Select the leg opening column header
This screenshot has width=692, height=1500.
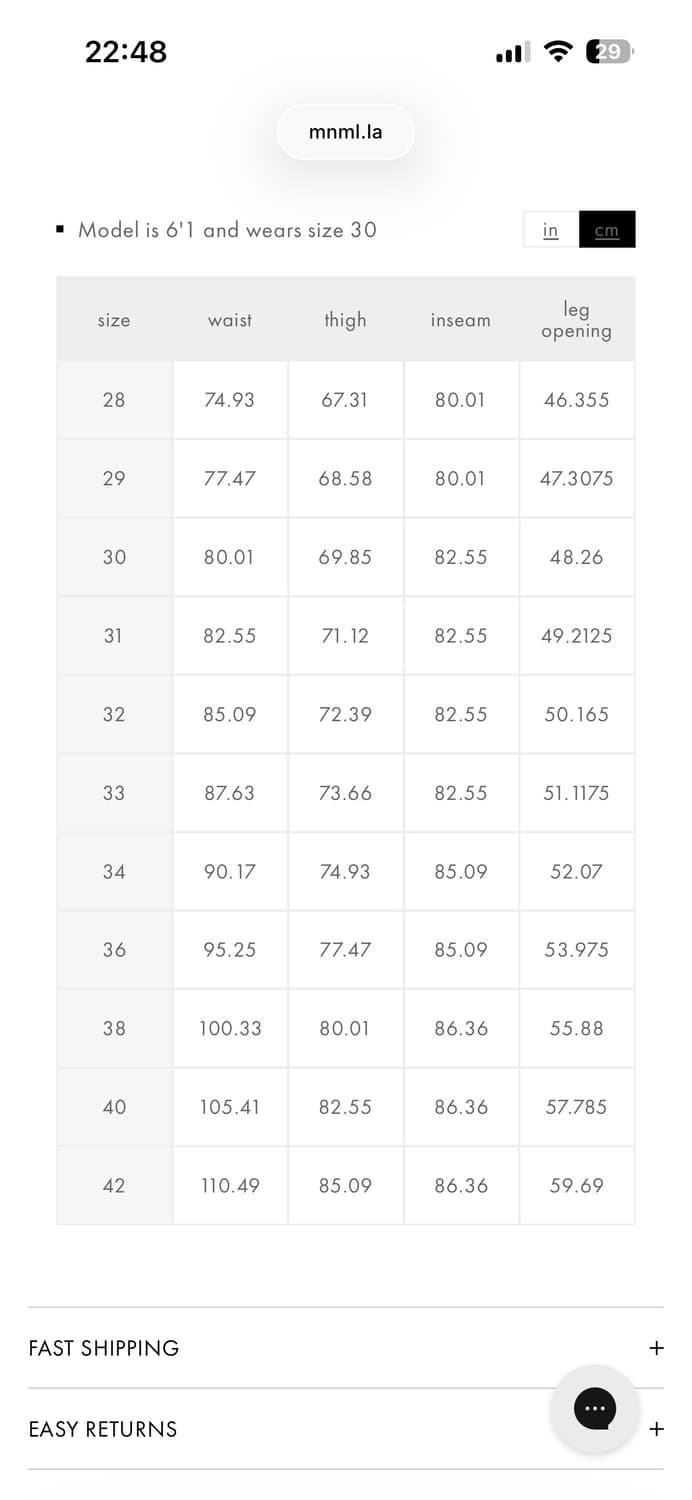click(x=576, y=320)
